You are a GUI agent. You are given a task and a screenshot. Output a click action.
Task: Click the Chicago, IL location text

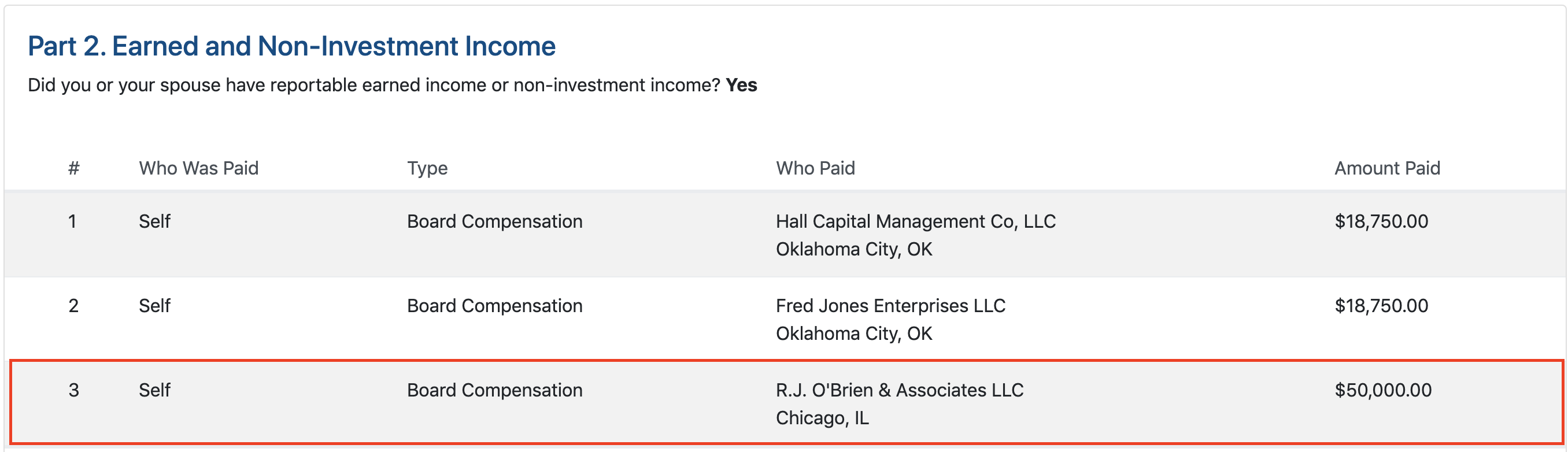tap(822, 418)
